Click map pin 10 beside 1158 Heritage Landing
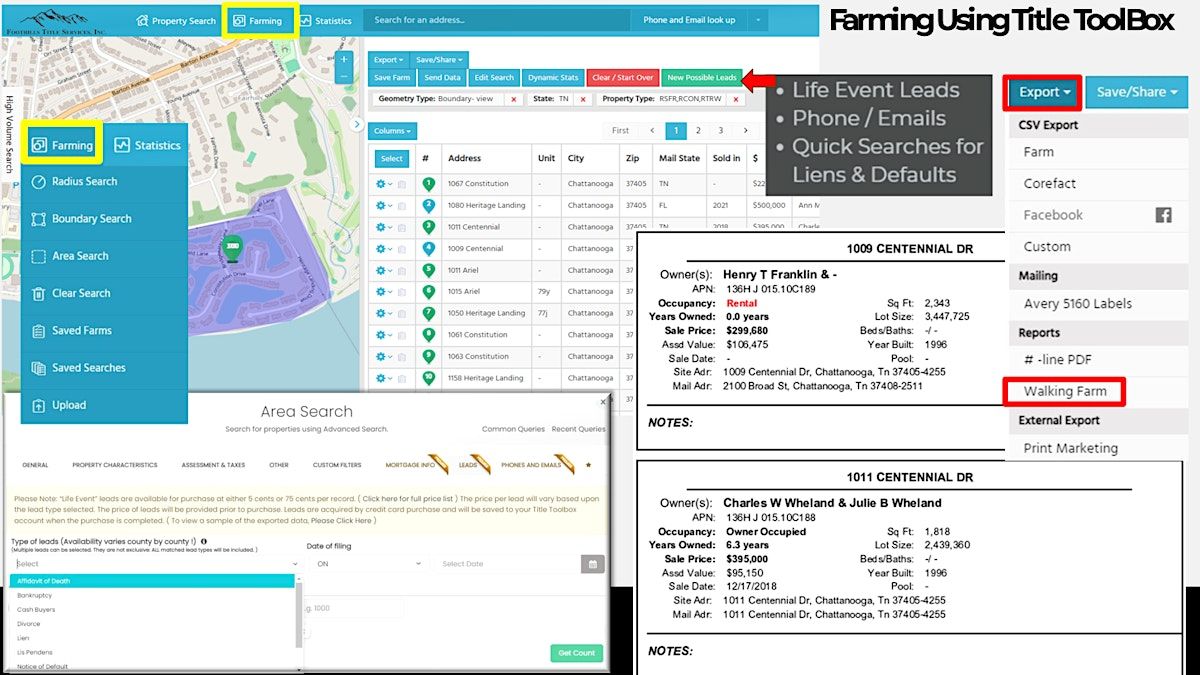Screen dimensions: 1200x675 click(429, 378)
